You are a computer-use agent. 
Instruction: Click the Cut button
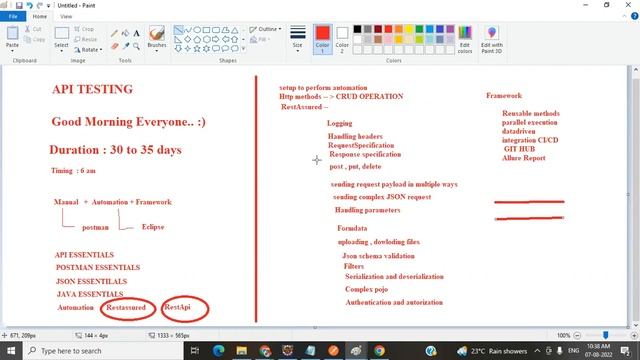33,29
